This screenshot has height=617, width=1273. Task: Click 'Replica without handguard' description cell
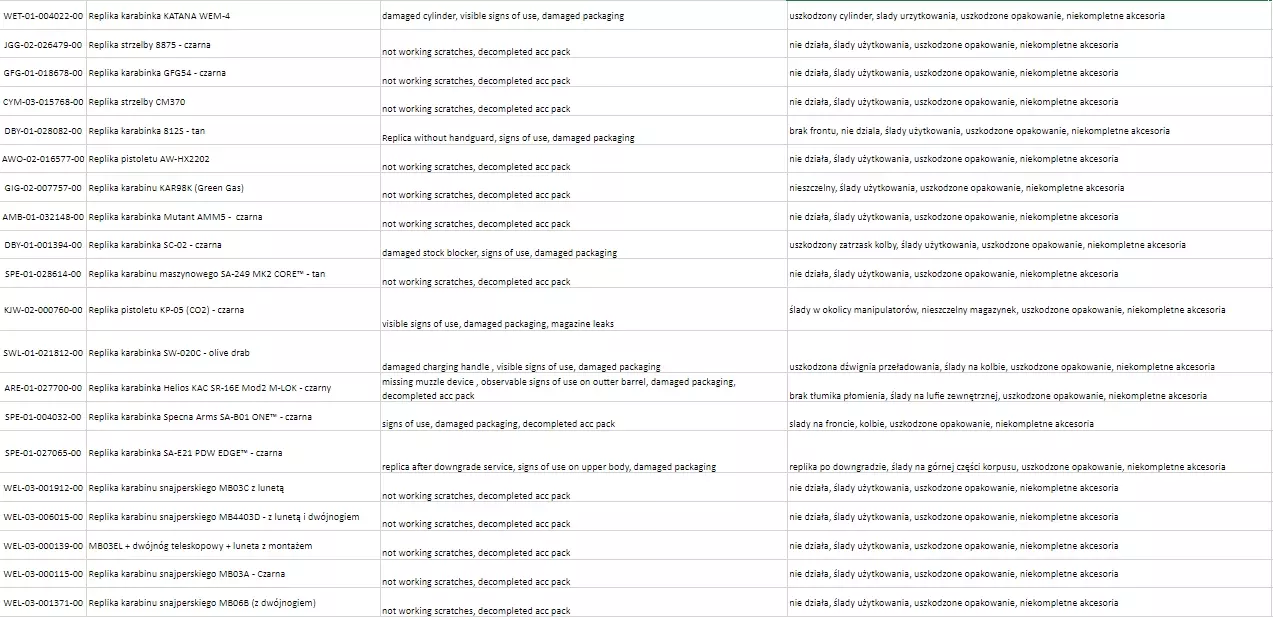[508, 137]
